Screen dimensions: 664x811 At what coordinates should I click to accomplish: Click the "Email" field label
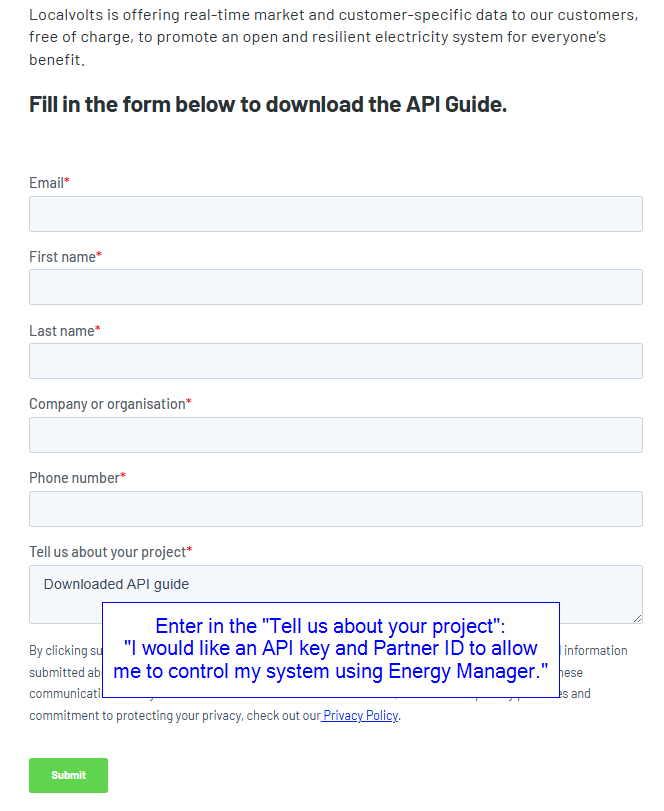[x=46, y=183]
